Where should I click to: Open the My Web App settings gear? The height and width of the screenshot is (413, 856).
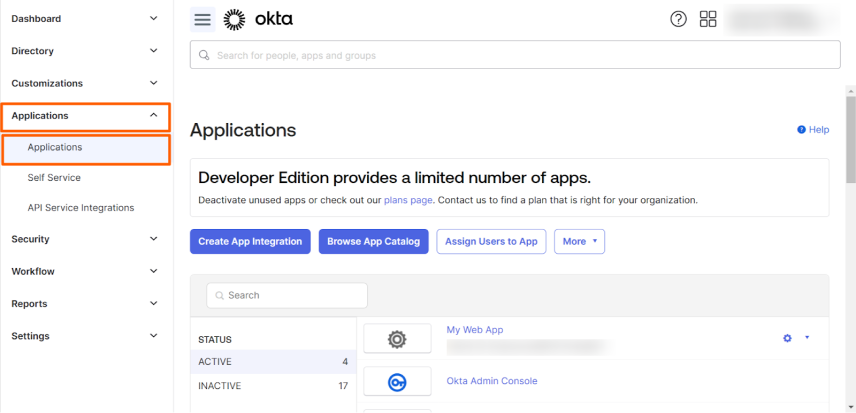[x=787, y=338]
